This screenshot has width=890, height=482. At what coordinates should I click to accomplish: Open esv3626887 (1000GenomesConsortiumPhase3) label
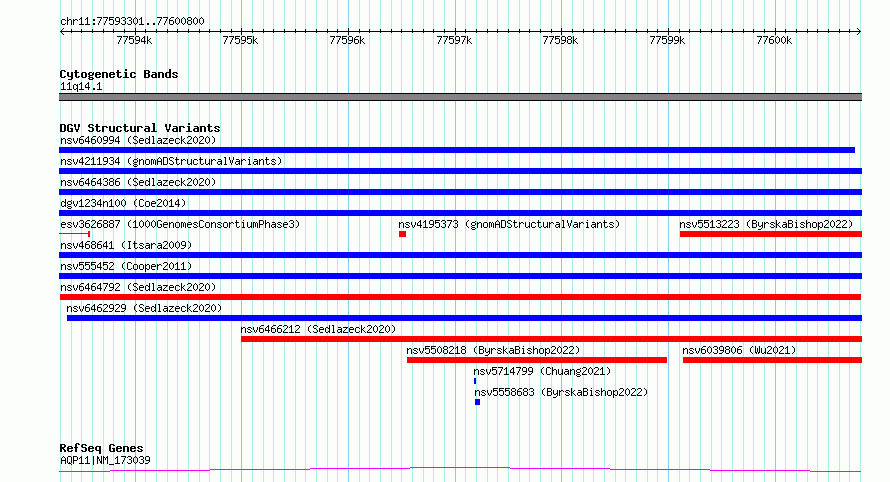click(180, 224)
